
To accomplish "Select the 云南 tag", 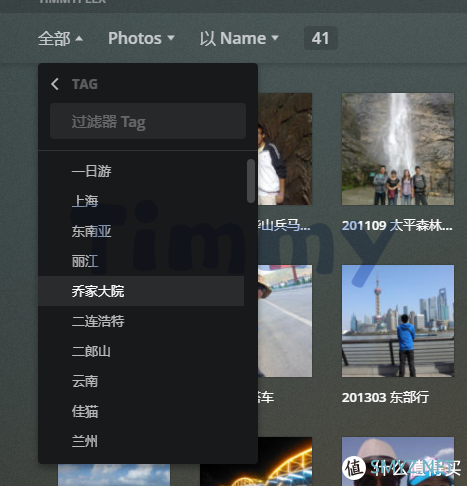I will click(x=141, y=381).
